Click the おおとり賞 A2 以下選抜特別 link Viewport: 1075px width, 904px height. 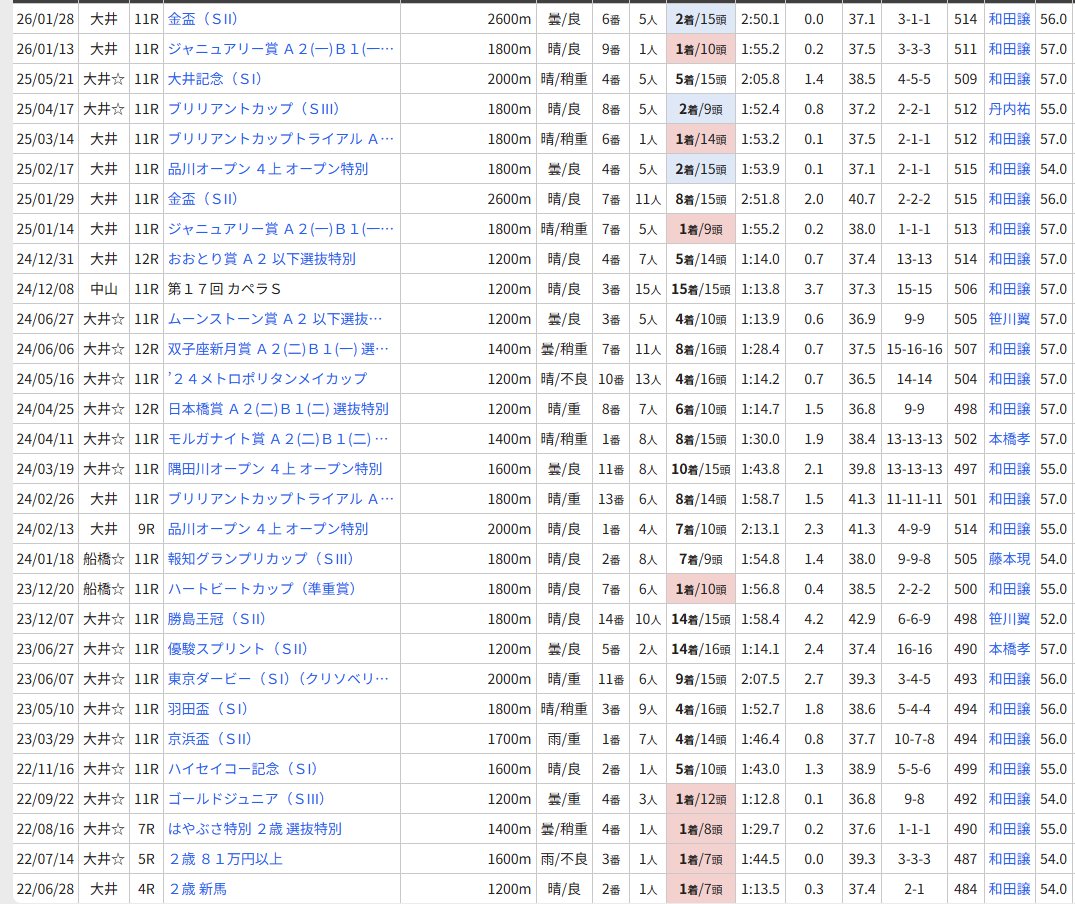coord(261,259)
